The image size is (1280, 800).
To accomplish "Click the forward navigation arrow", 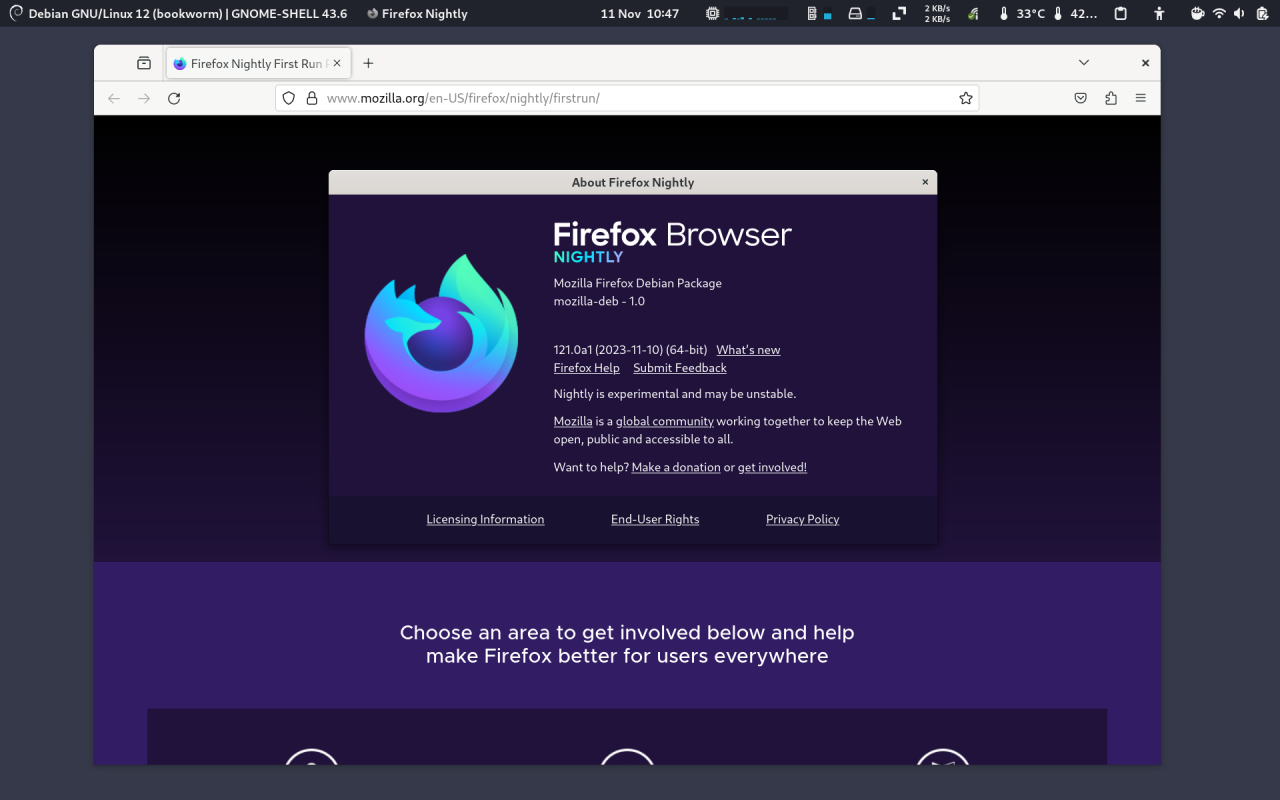I will coord(143,98).
